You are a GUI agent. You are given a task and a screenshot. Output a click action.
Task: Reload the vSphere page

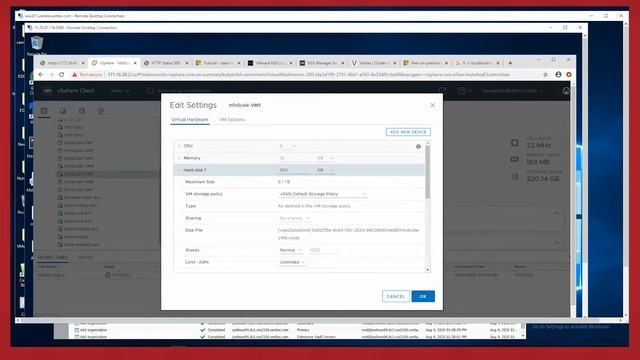62,75
